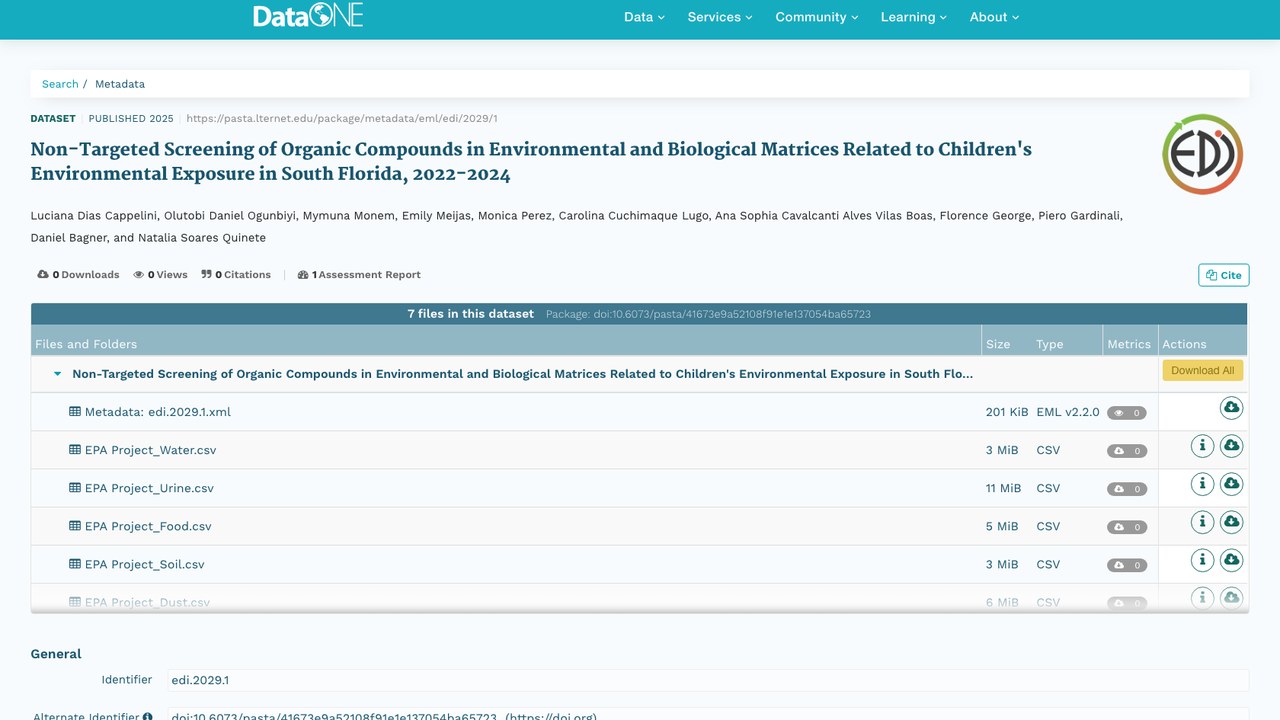Viewport: 1280px width, 720px height.
Task: Click the Download All button
Action: tap(1202, 370)
